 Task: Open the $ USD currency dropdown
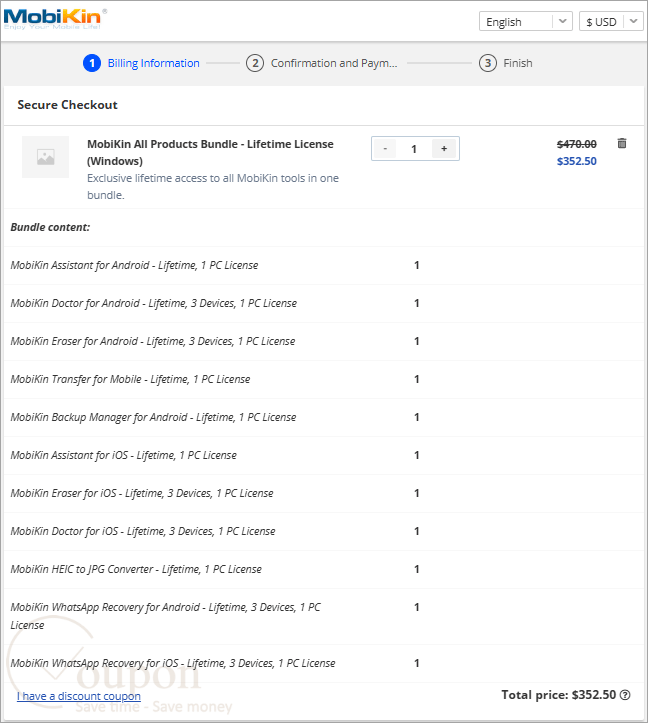coord(611,21)
